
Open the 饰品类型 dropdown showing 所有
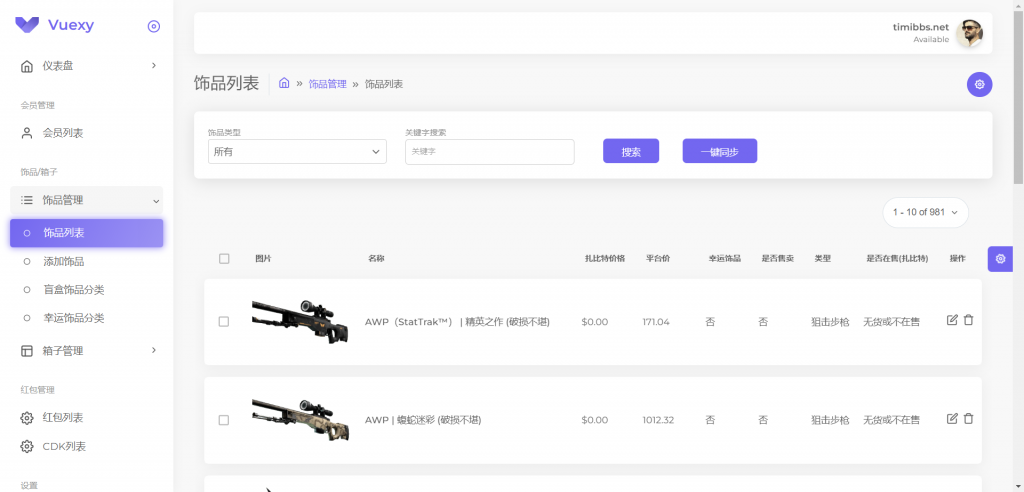point(297,152)
